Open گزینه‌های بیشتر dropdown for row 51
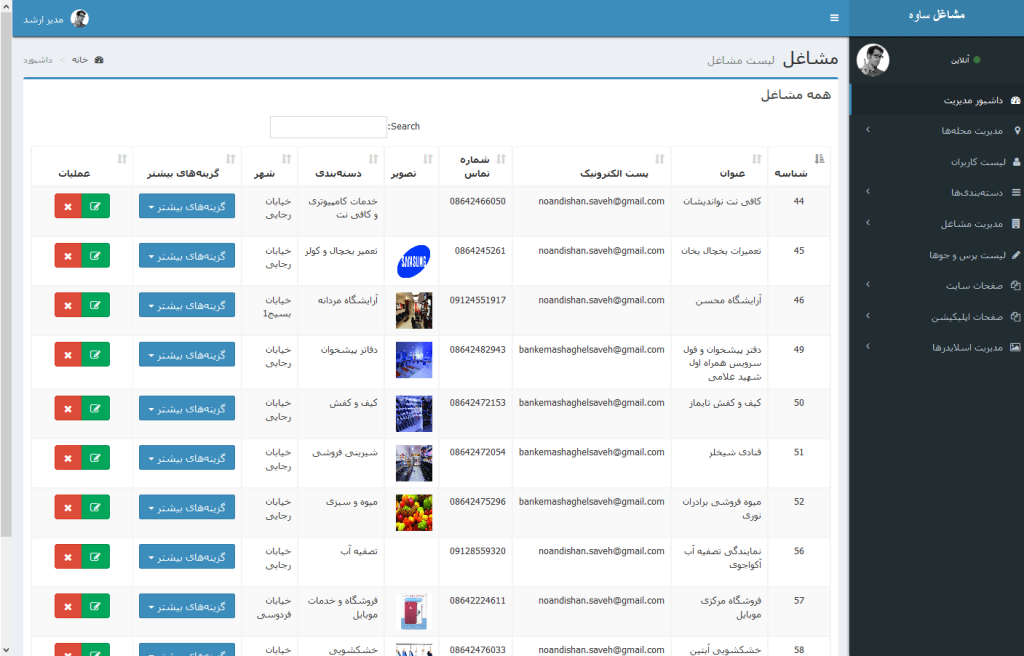The width and height of the screenshot is (1024, 656). [x=187, y=458]
